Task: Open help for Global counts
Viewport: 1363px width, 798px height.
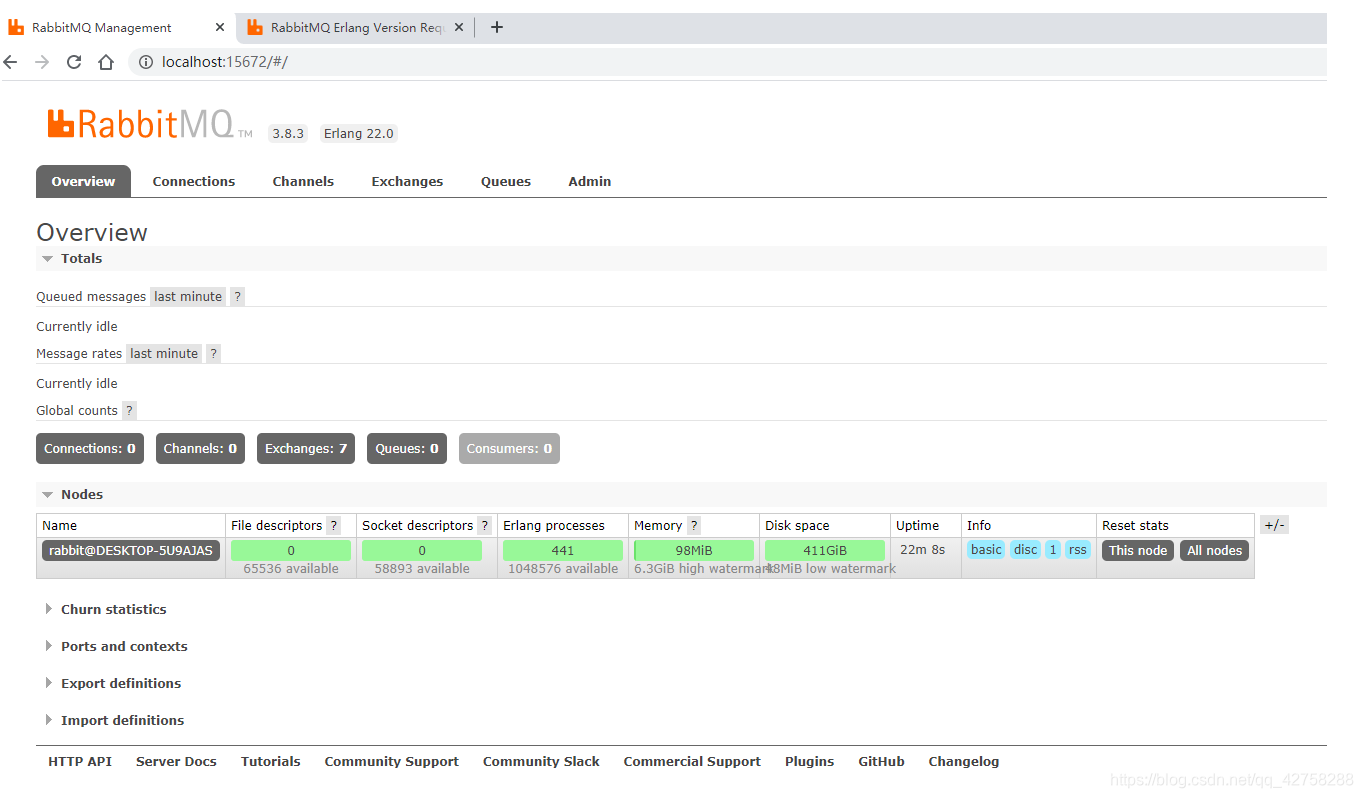Action: pyautogui.click(x=129, y=411)
